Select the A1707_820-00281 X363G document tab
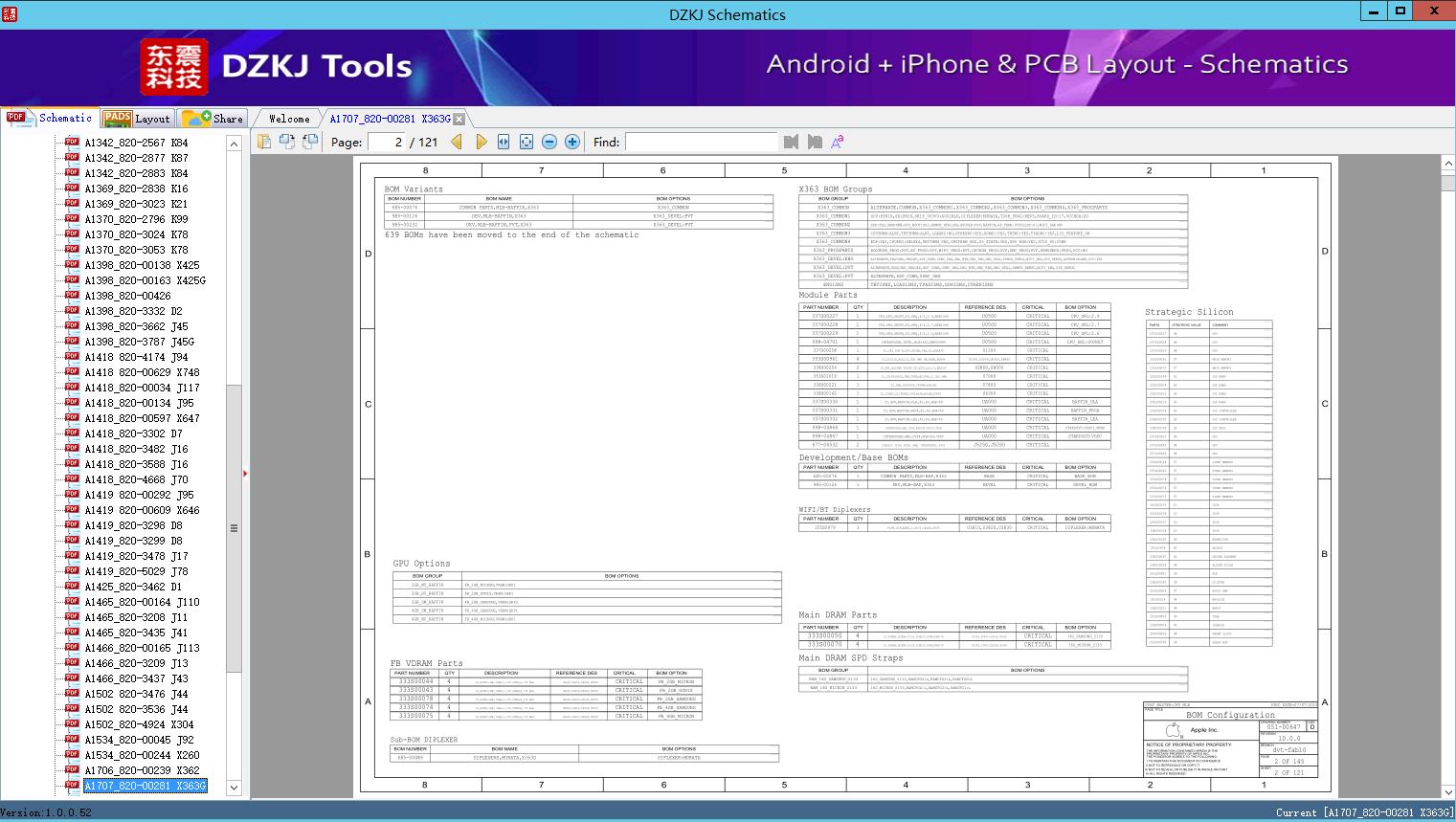The image size is (1456, 822). (x=390, y=119)
